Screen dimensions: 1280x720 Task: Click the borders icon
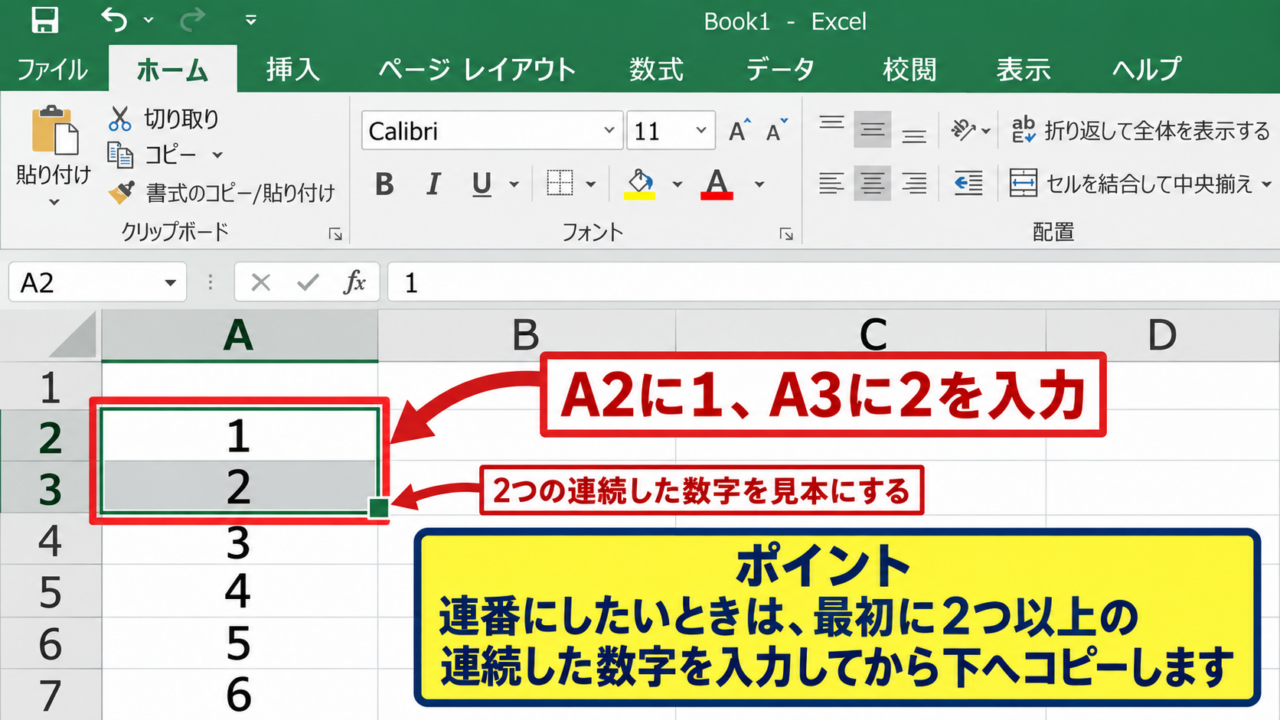(x=560, y=183)
